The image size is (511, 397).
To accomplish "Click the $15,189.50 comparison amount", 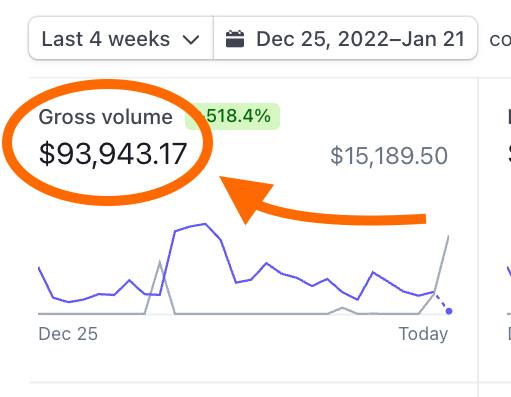I will click(389, 156).
